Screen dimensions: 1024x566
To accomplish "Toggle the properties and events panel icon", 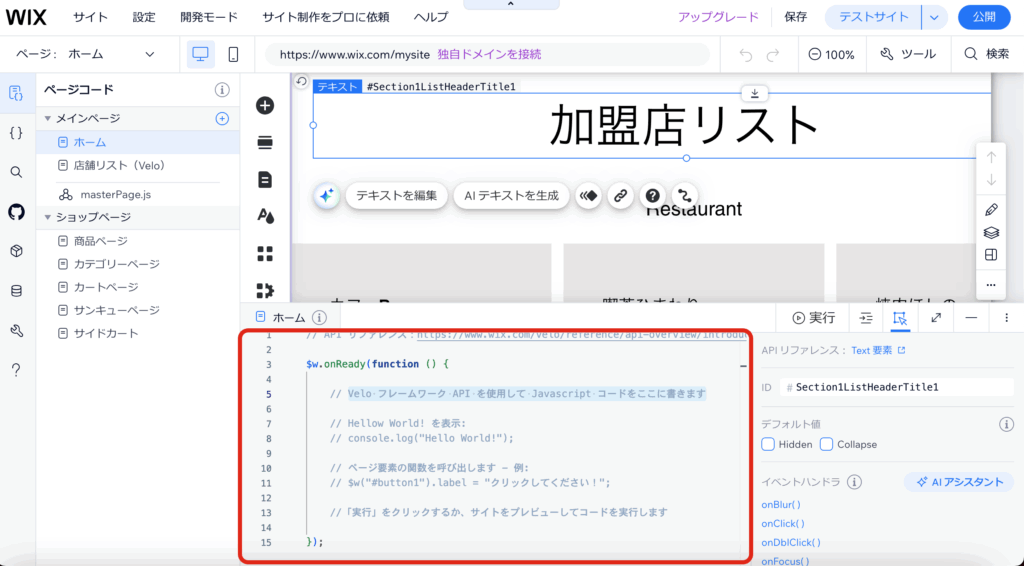I will [900, 318].
